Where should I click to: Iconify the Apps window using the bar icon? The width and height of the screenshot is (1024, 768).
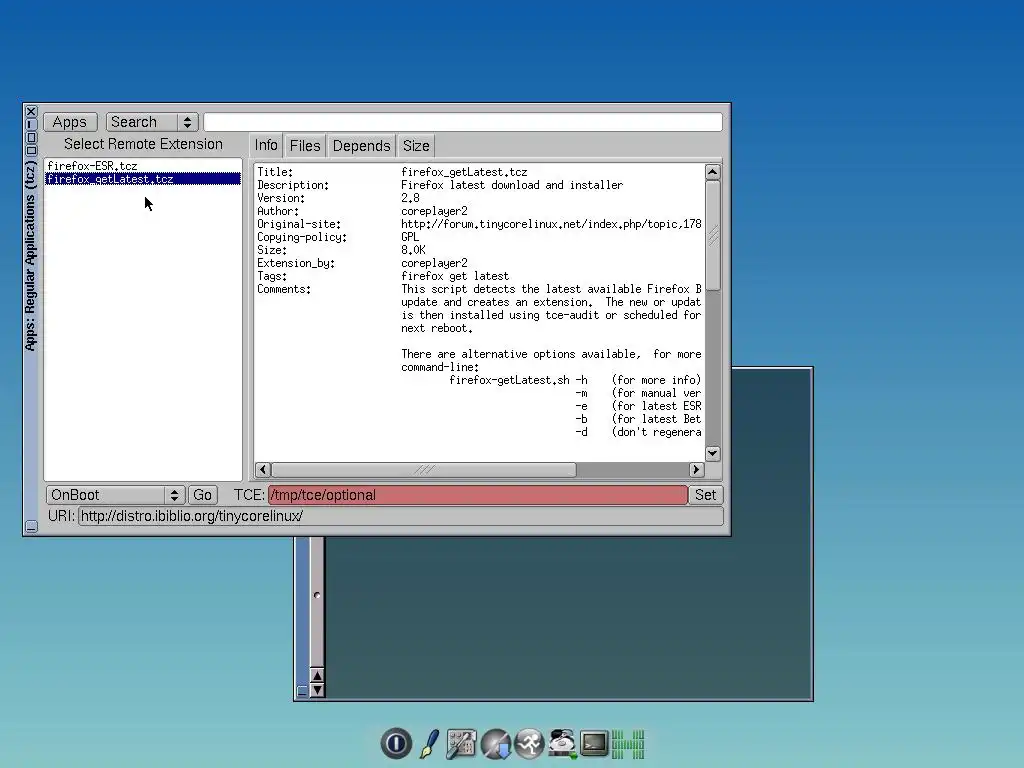coord(31,125)
